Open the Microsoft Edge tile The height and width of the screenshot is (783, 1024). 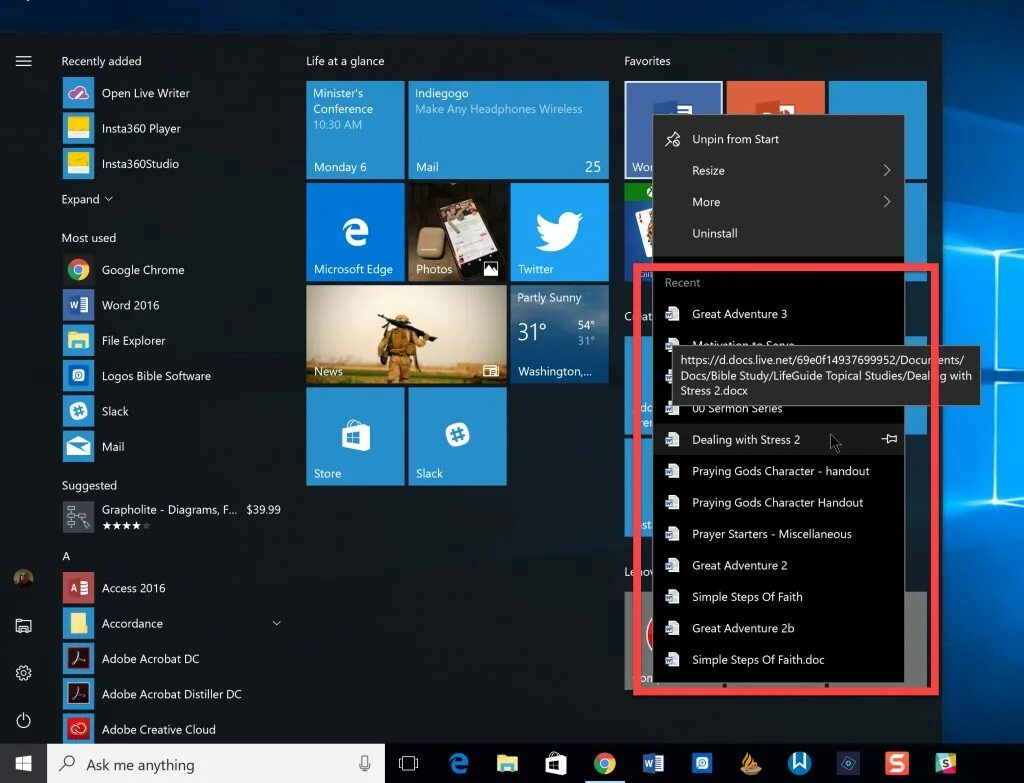(355, 232)
